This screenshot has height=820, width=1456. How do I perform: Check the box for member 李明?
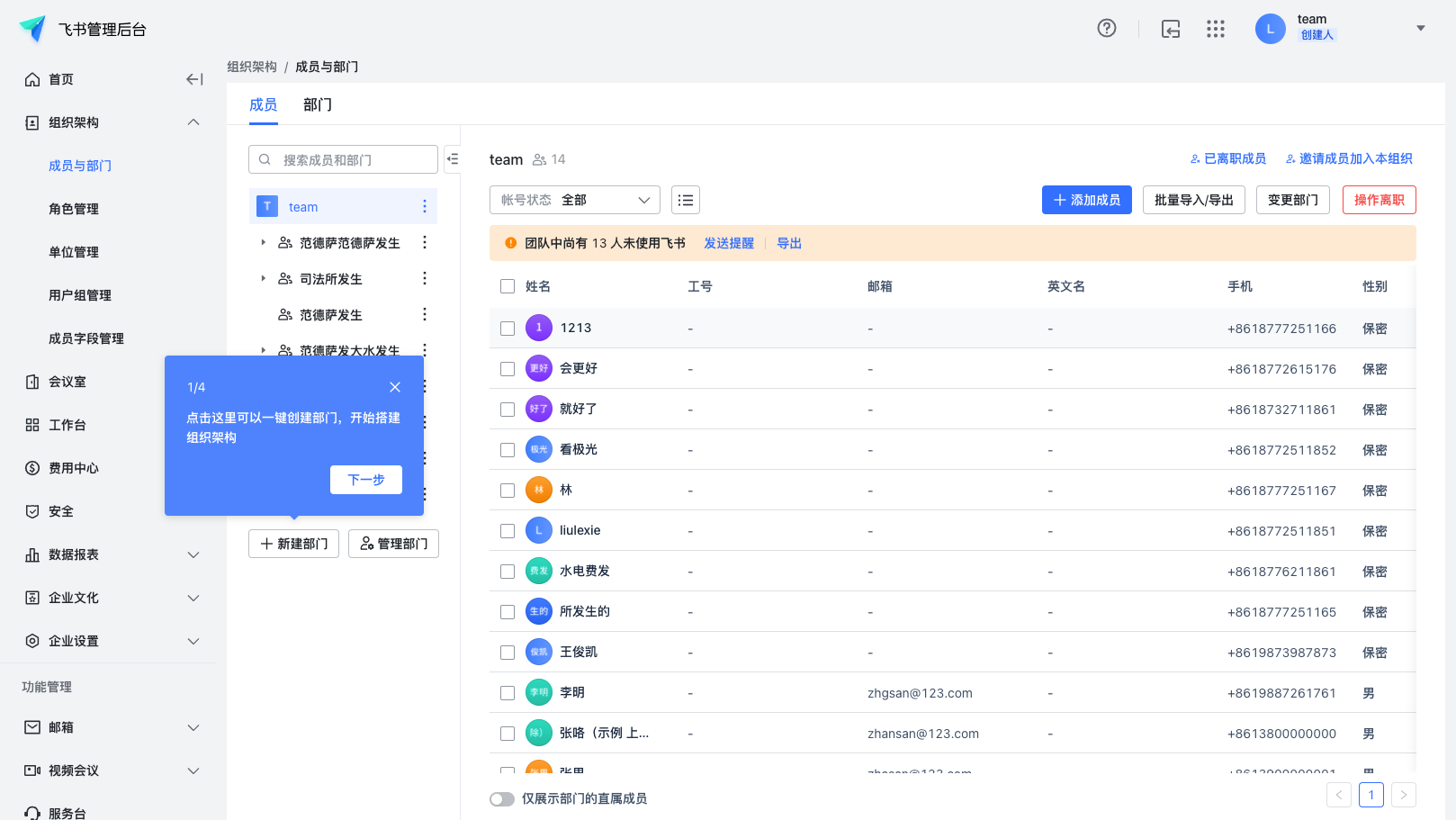[x=508, y=693]
